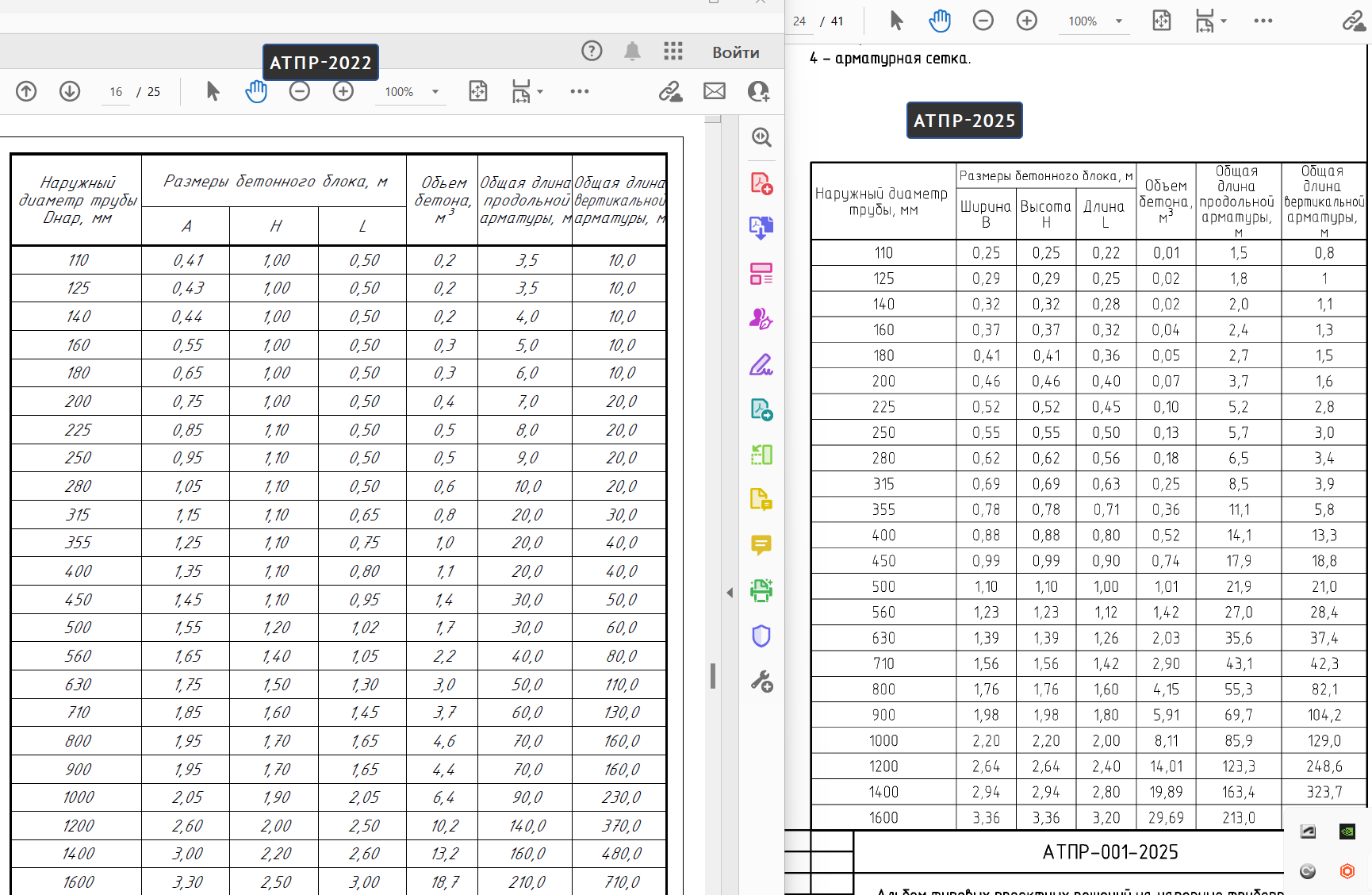Open Organize Pages tool in side panel

click(x=761, y=274)
